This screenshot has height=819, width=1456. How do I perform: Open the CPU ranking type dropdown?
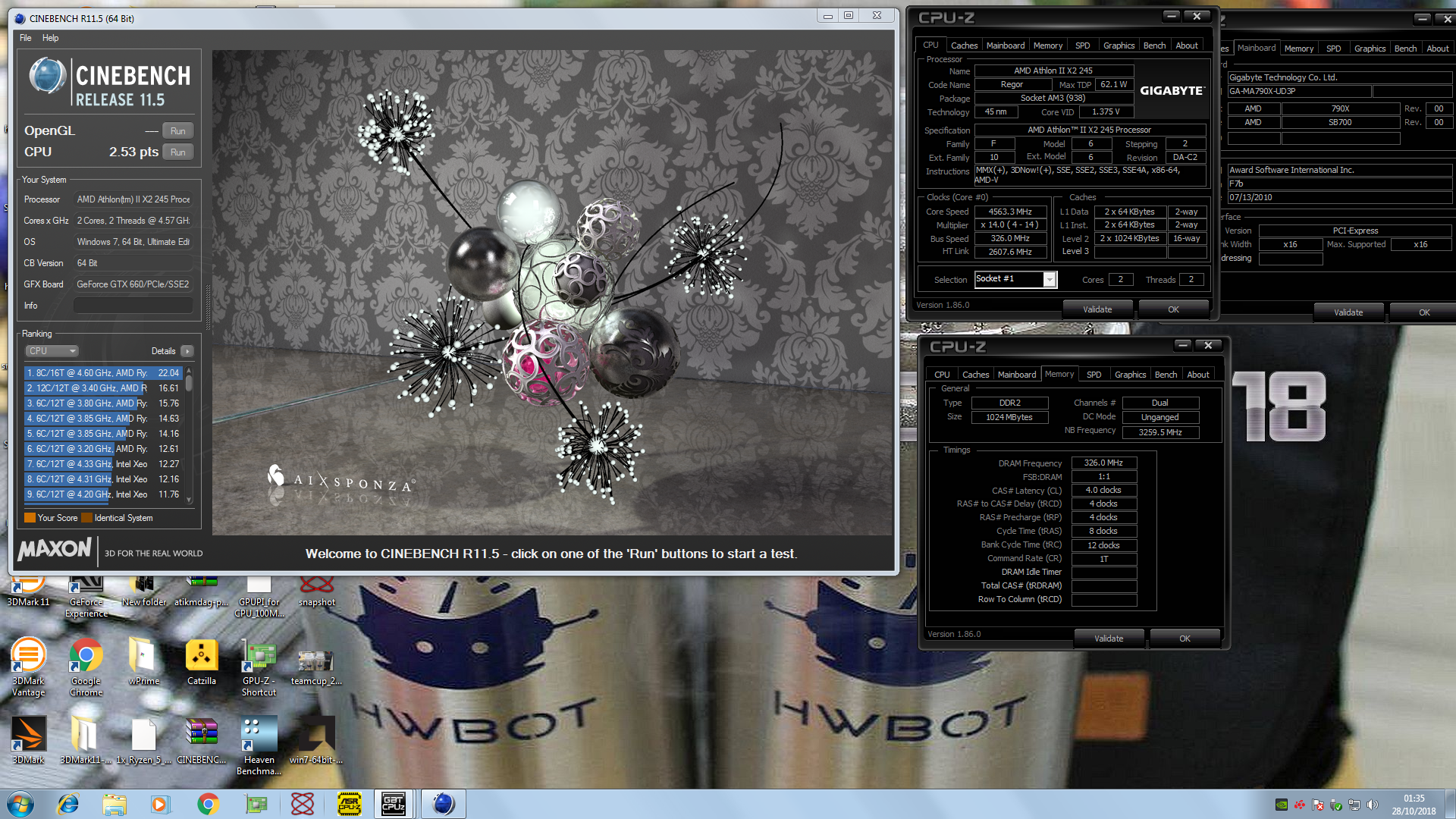[52, 351]
